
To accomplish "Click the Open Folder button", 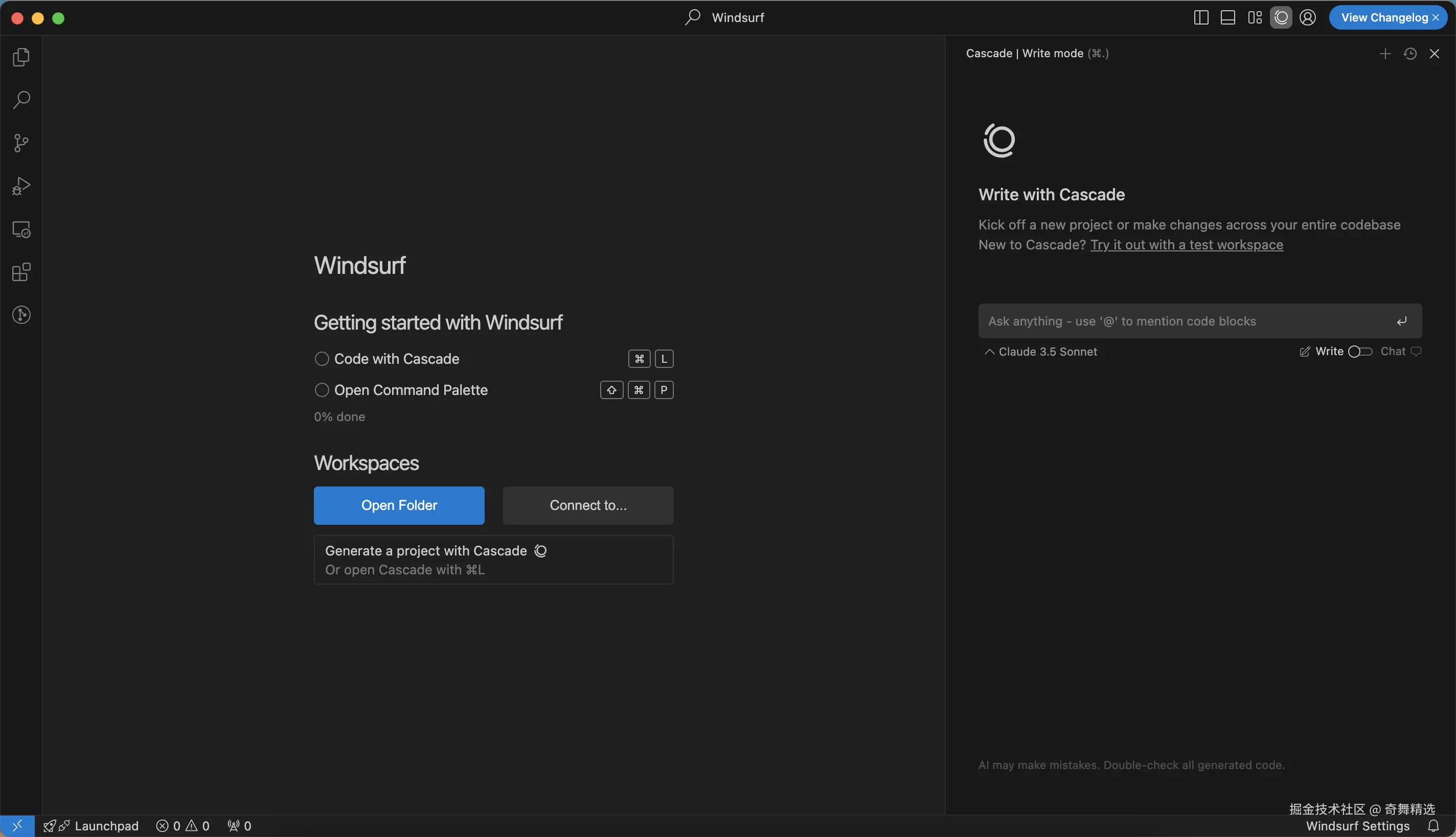I will tap(398, 505).
